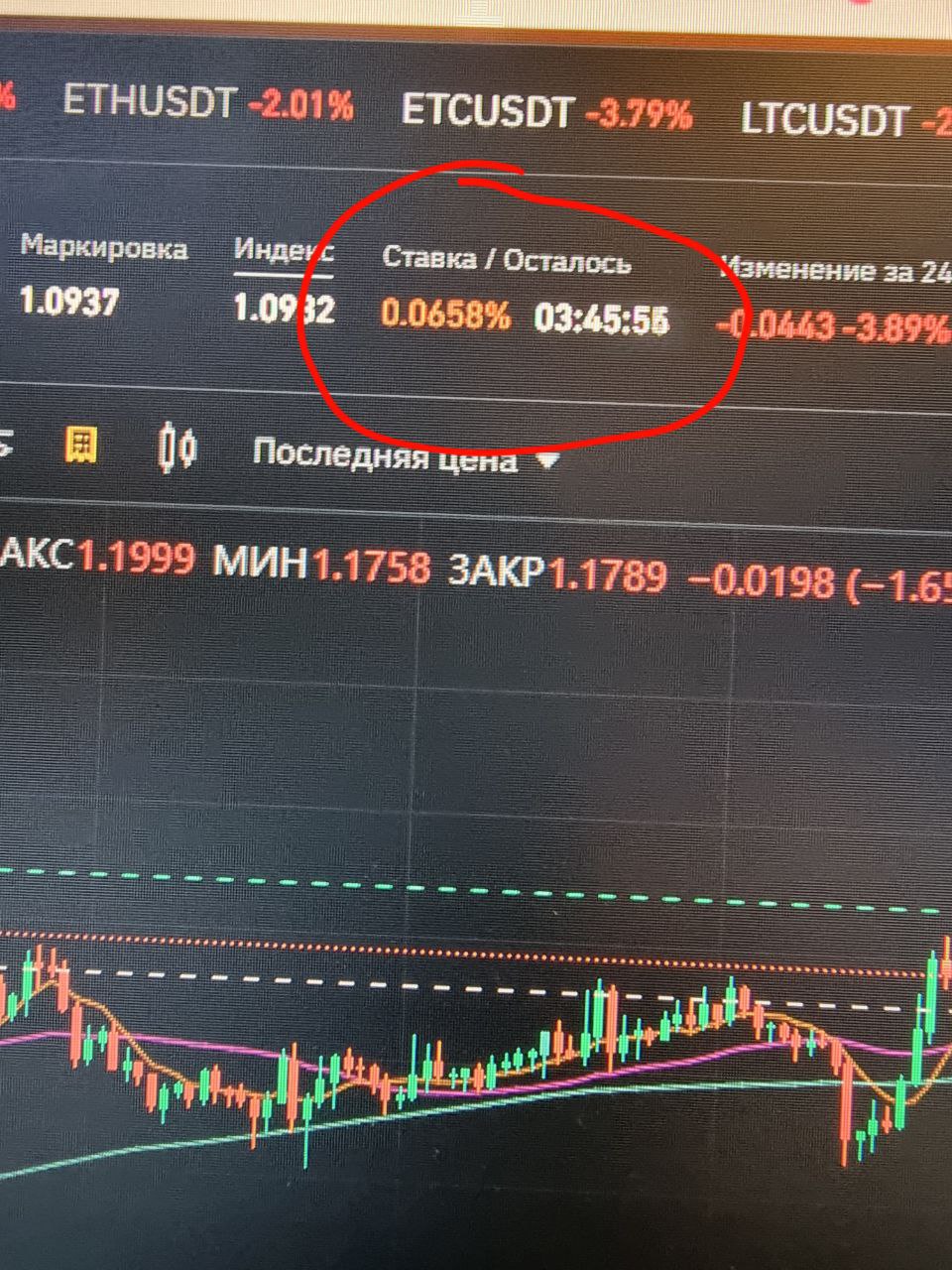Image resolution: width=952 pixels, height=1270 pixels.
Task: Expand the Последняя цена dropdown
Action: (406, 456)
